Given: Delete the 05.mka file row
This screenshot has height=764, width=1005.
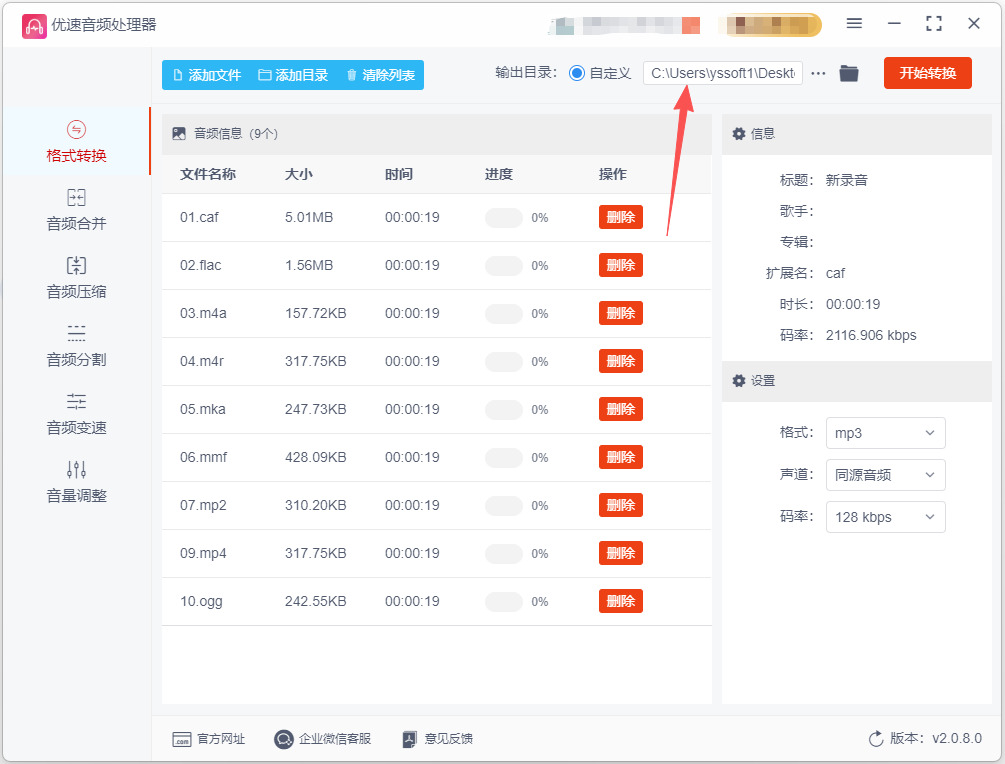Looking at the screenshot, I should click(x=620, y=409).
